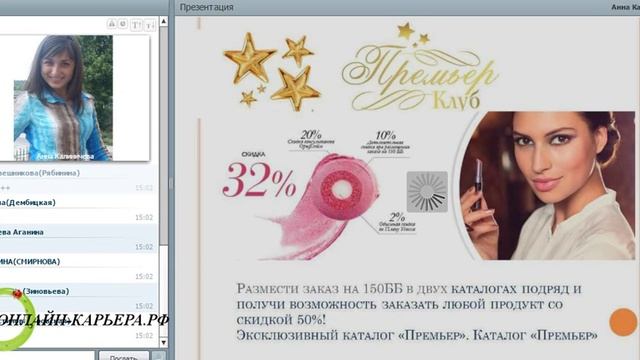Click the small button beside Послать
Viewport: 640px width, 360px height.
tap(158, 356)
